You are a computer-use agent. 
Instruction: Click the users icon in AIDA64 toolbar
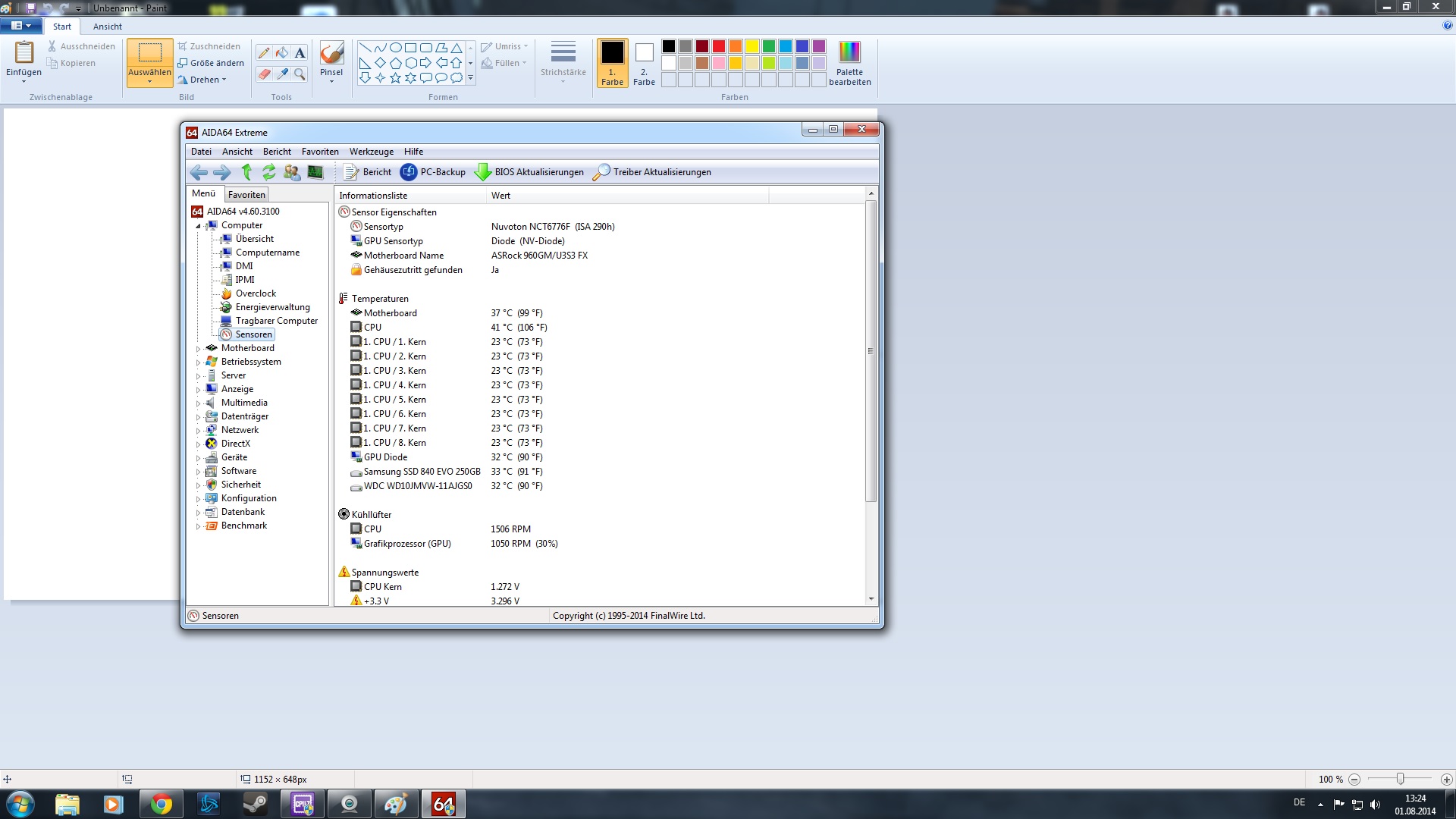[292, 172]
